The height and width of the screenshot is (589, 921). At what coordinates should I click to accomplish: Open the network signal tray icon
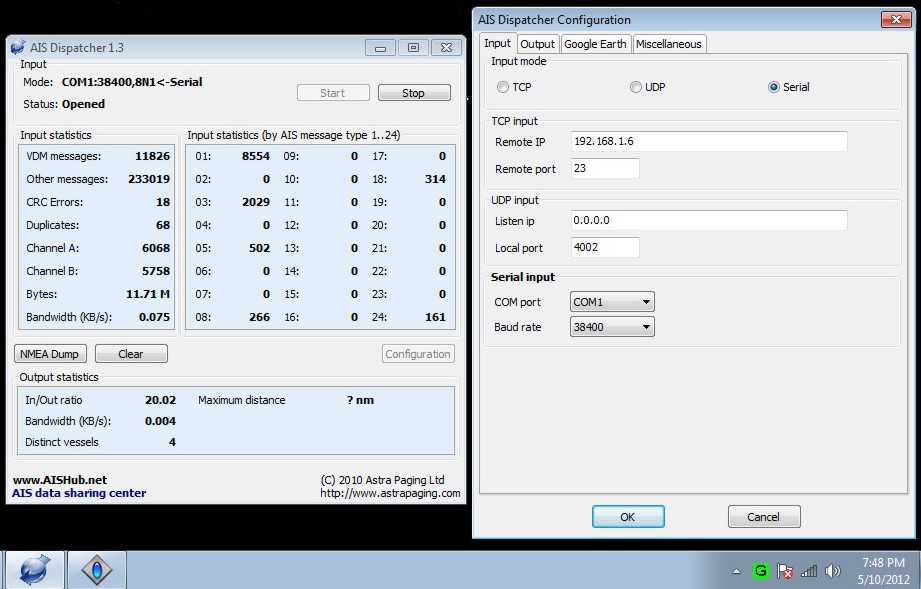[x=809, y=571]
